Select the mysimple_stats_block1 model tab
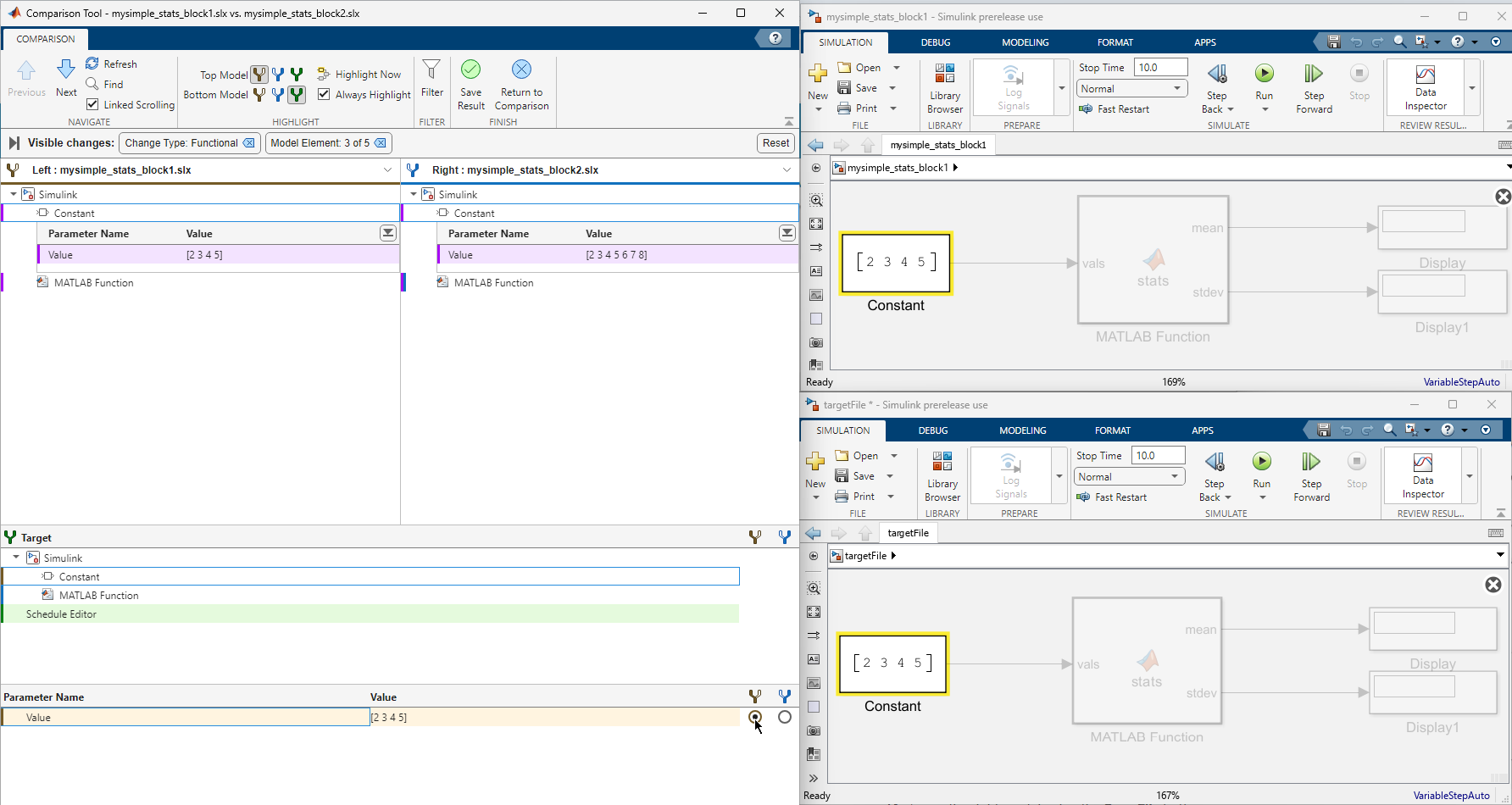Screen dimensions: 1512x805 pos(938,145)
